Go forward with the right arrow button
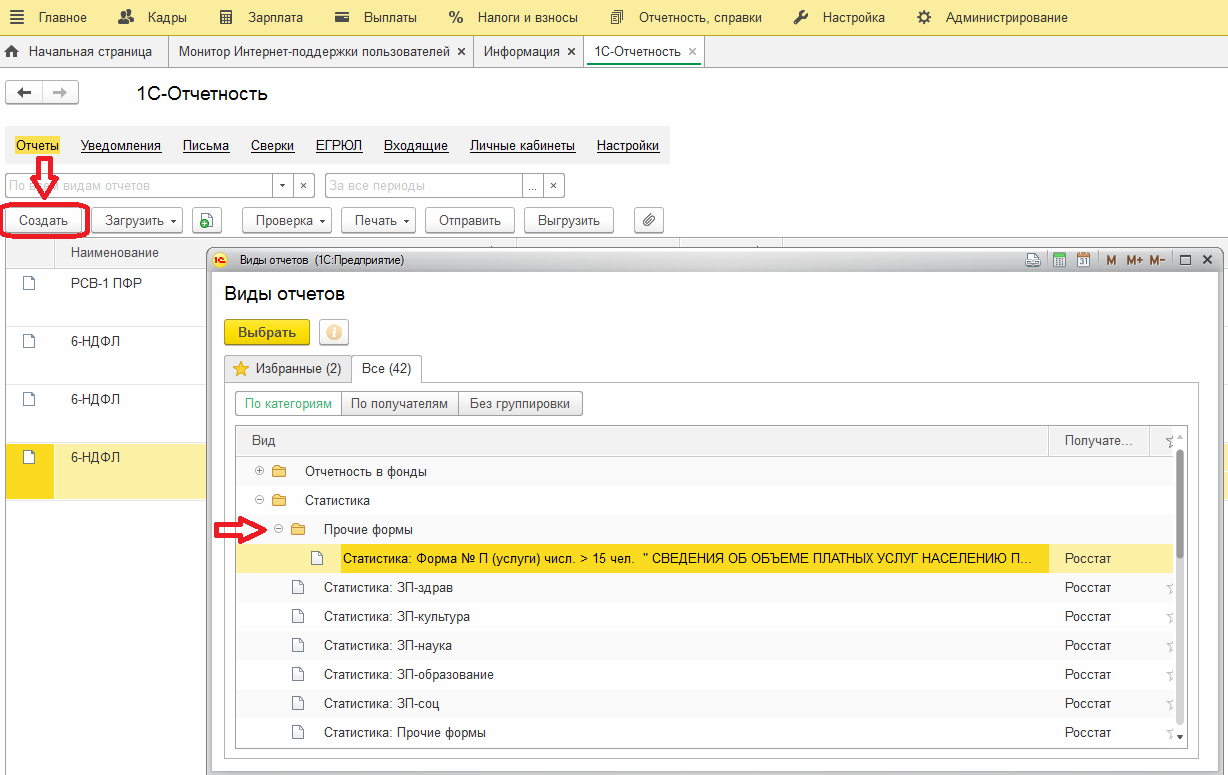1228x775 pixels. (x=60, y=93)
